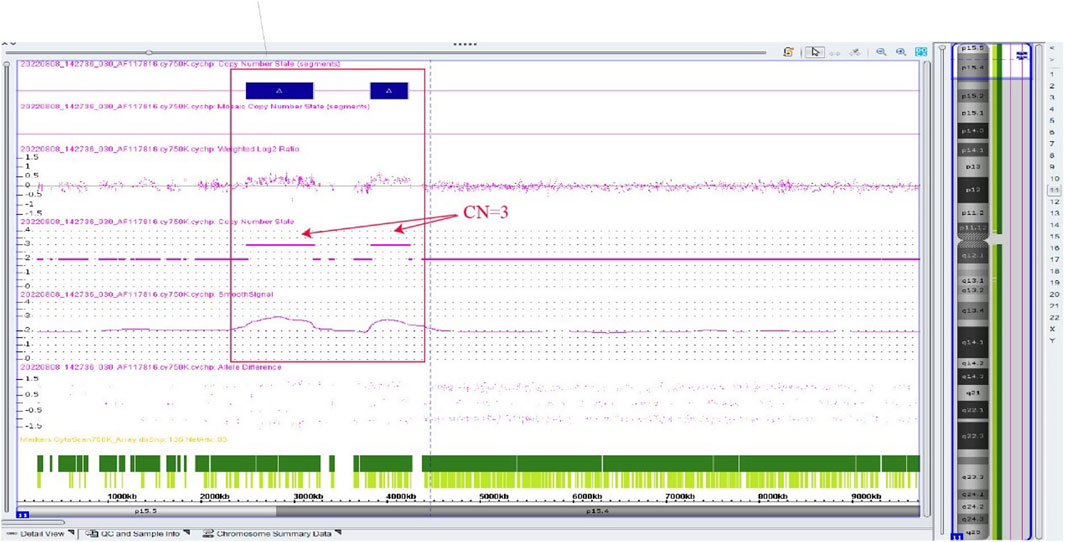1065x542 pixels.
Task: Click the next chromosome '>' arrow
Action: (x=1051, y=60)
